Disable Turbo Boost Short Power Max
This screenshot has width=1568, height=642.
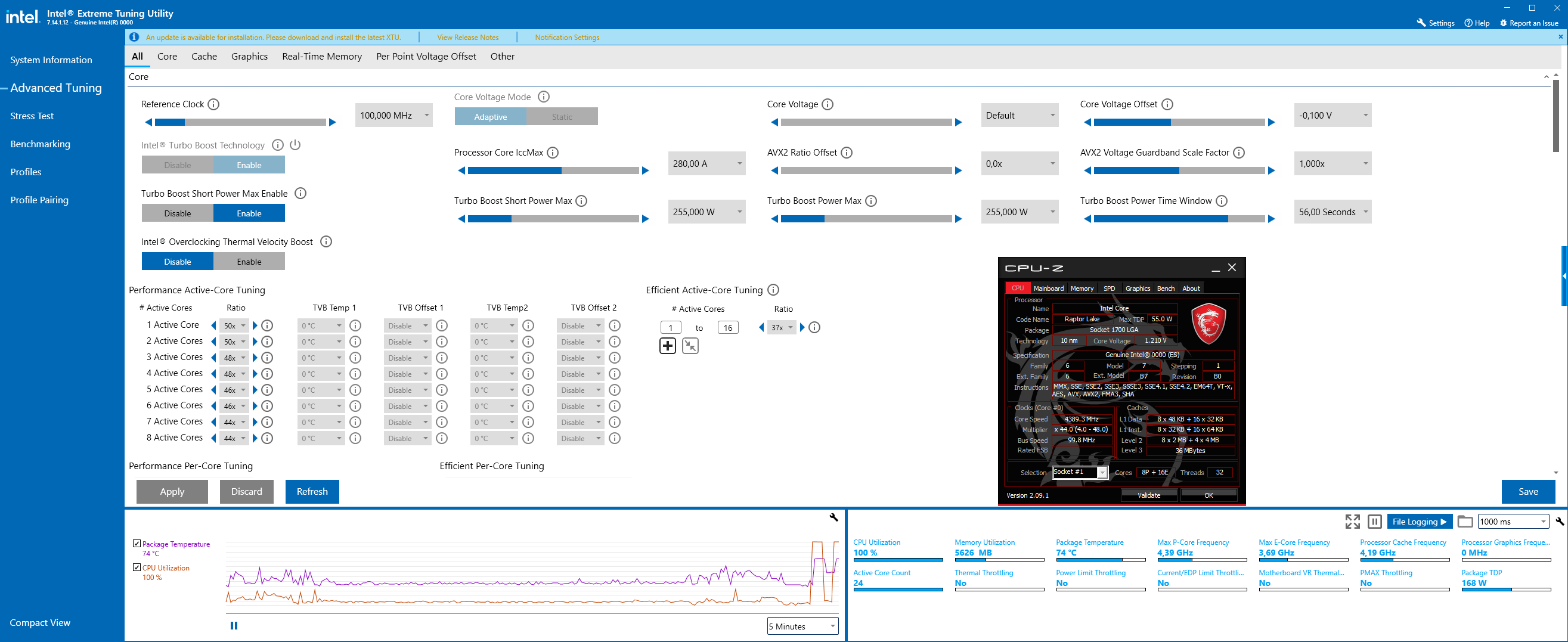point(178,213)
